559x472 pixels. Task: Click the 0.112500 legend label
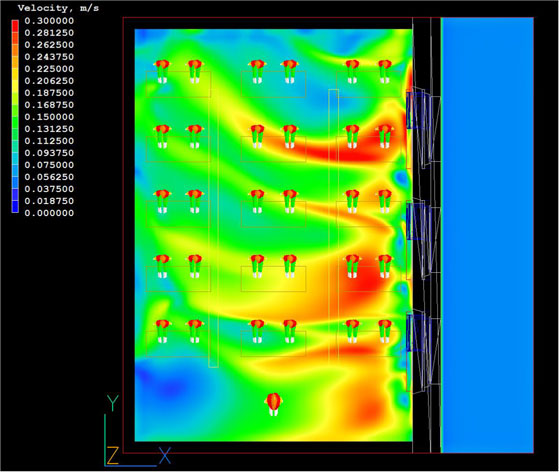click(x=49, y=141)
